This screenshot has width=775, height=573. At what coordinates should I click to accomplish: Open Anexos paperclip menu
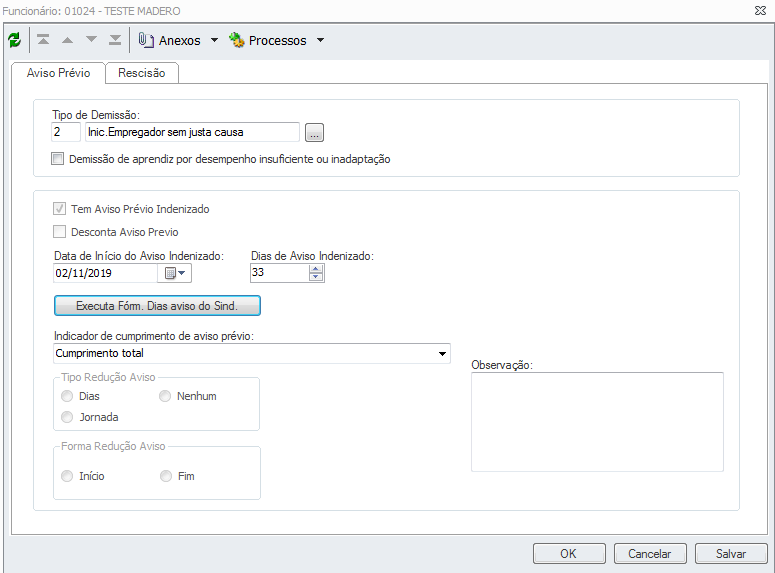(169, 40)
